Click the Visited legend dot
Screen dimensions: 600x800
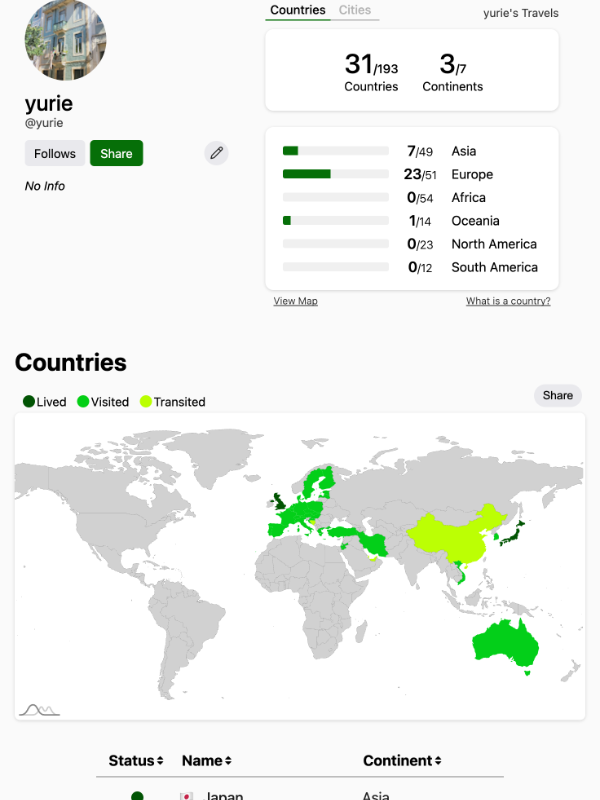pos(83,402)
